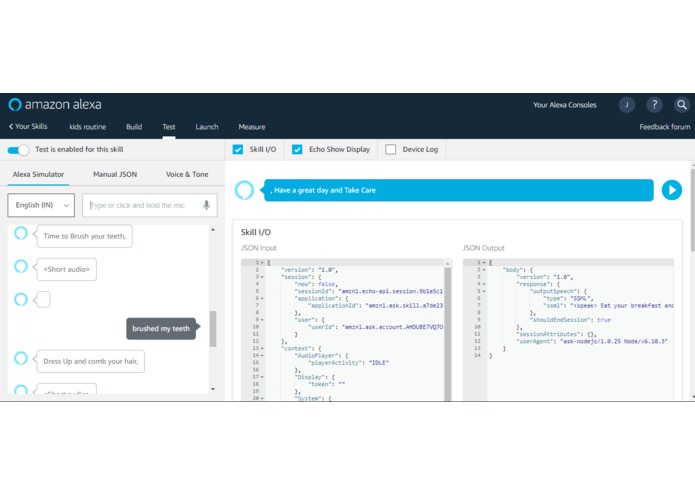Switch to the Build tab

pyautogui.click(x=134, y=127)
